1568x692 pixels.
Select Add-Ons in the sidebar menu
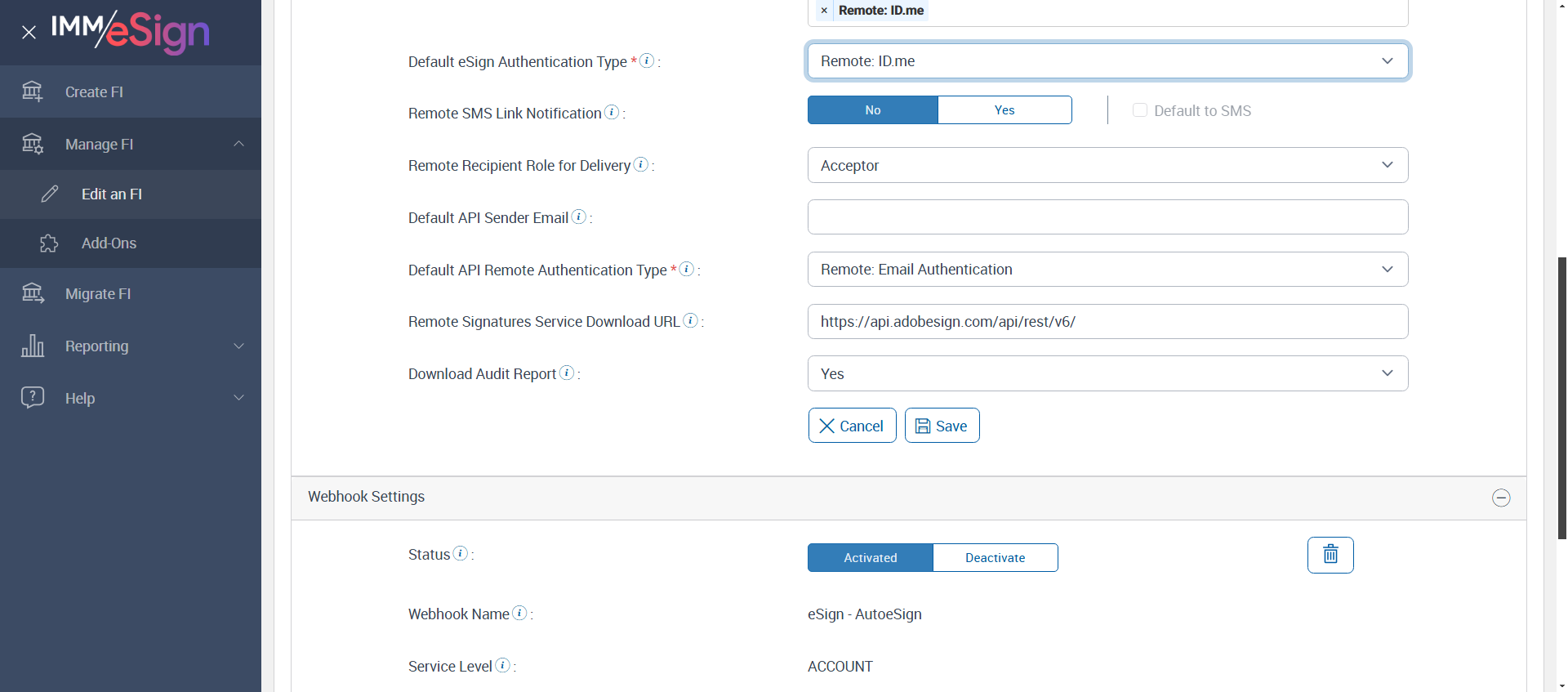pyautogui.click(x=109, y=243)
